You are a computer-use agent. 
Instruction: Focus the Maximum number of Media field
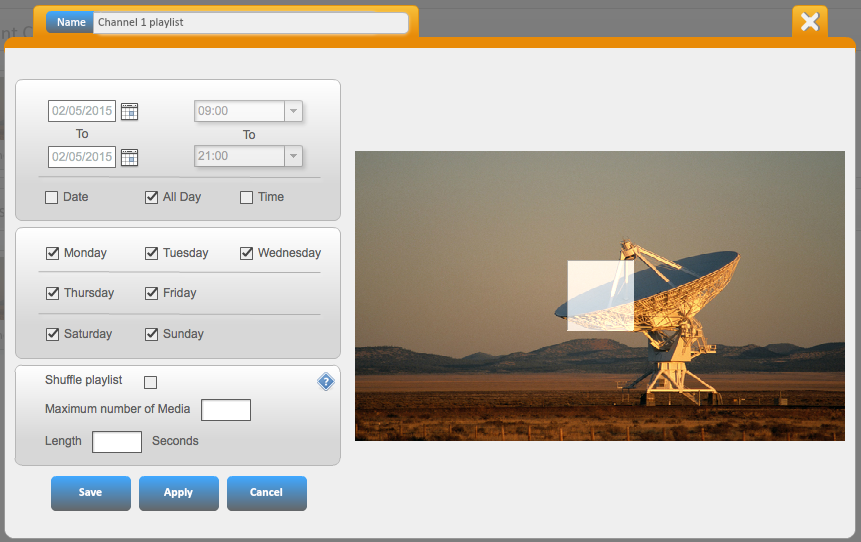(226, 410)
